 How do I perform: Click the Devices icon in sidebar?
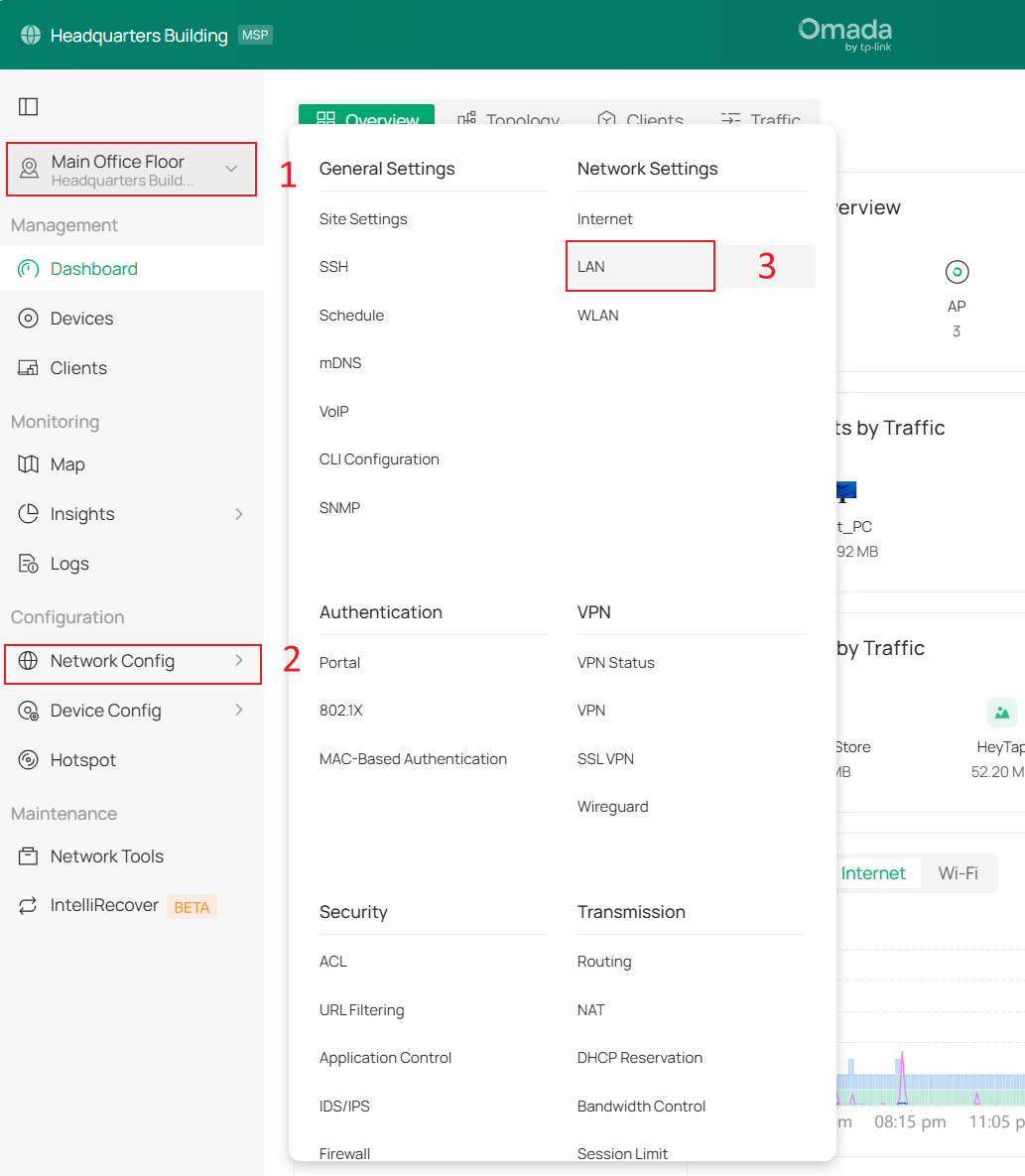click(x=29, y=319)
